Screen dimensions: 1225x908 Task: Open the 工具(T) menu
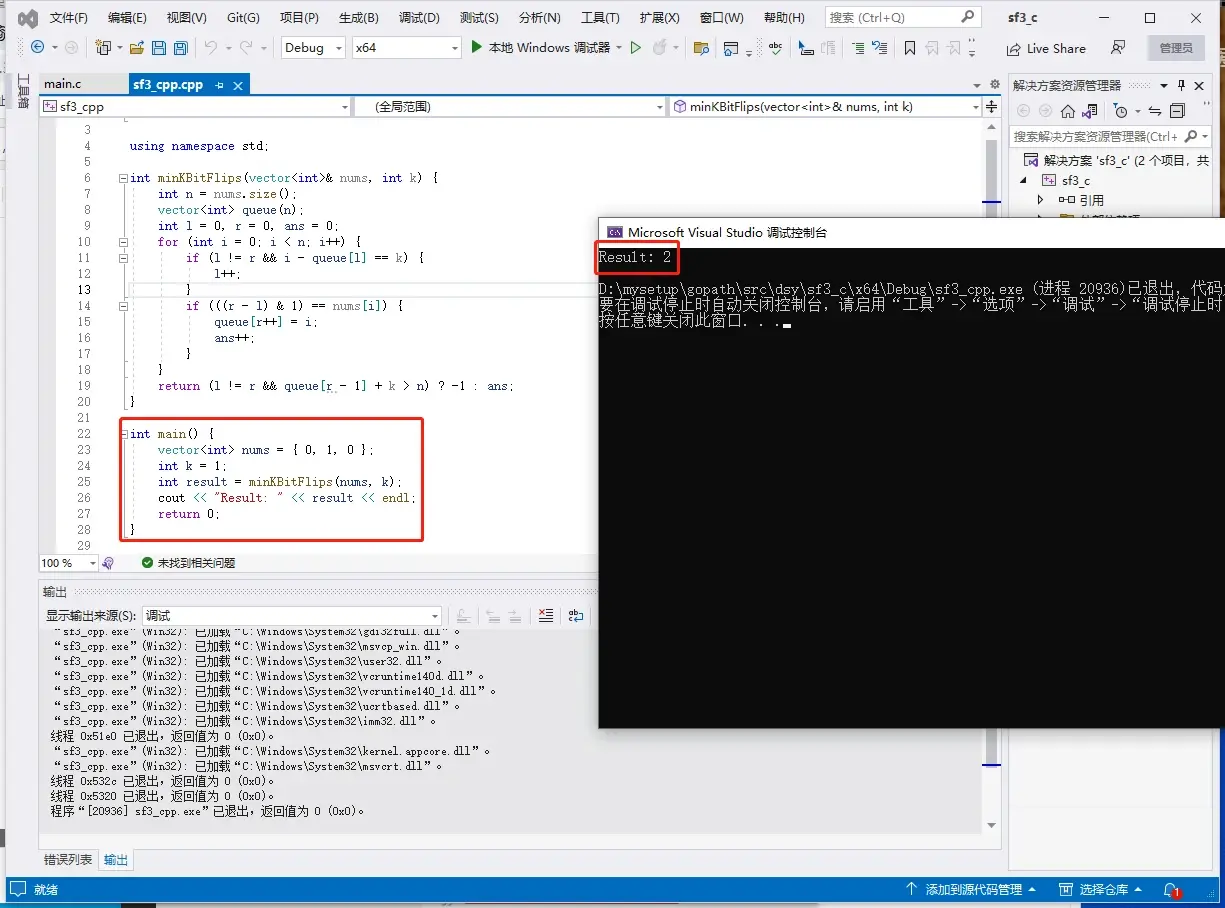coord(600,18)
